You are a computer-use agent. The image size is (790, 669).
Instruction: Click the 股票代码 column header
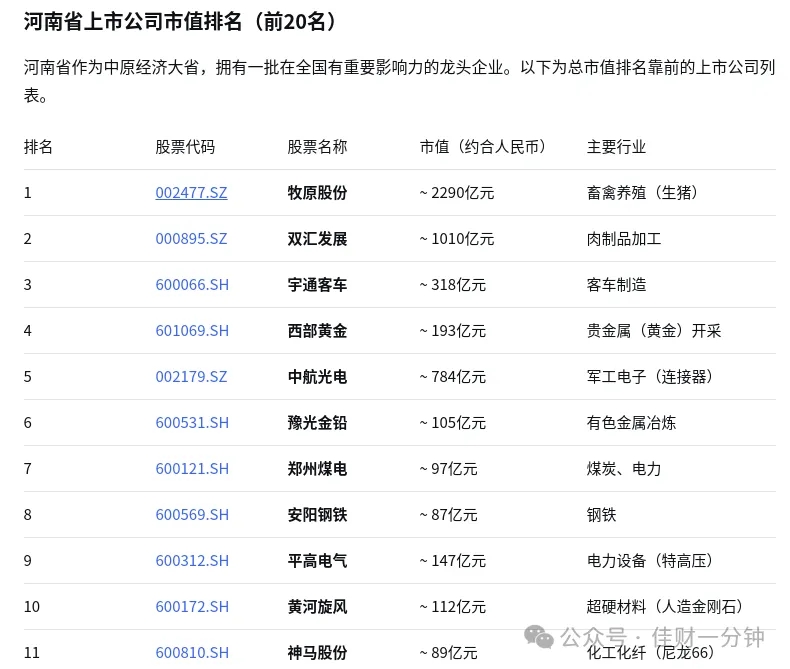[x=185, y=147]
